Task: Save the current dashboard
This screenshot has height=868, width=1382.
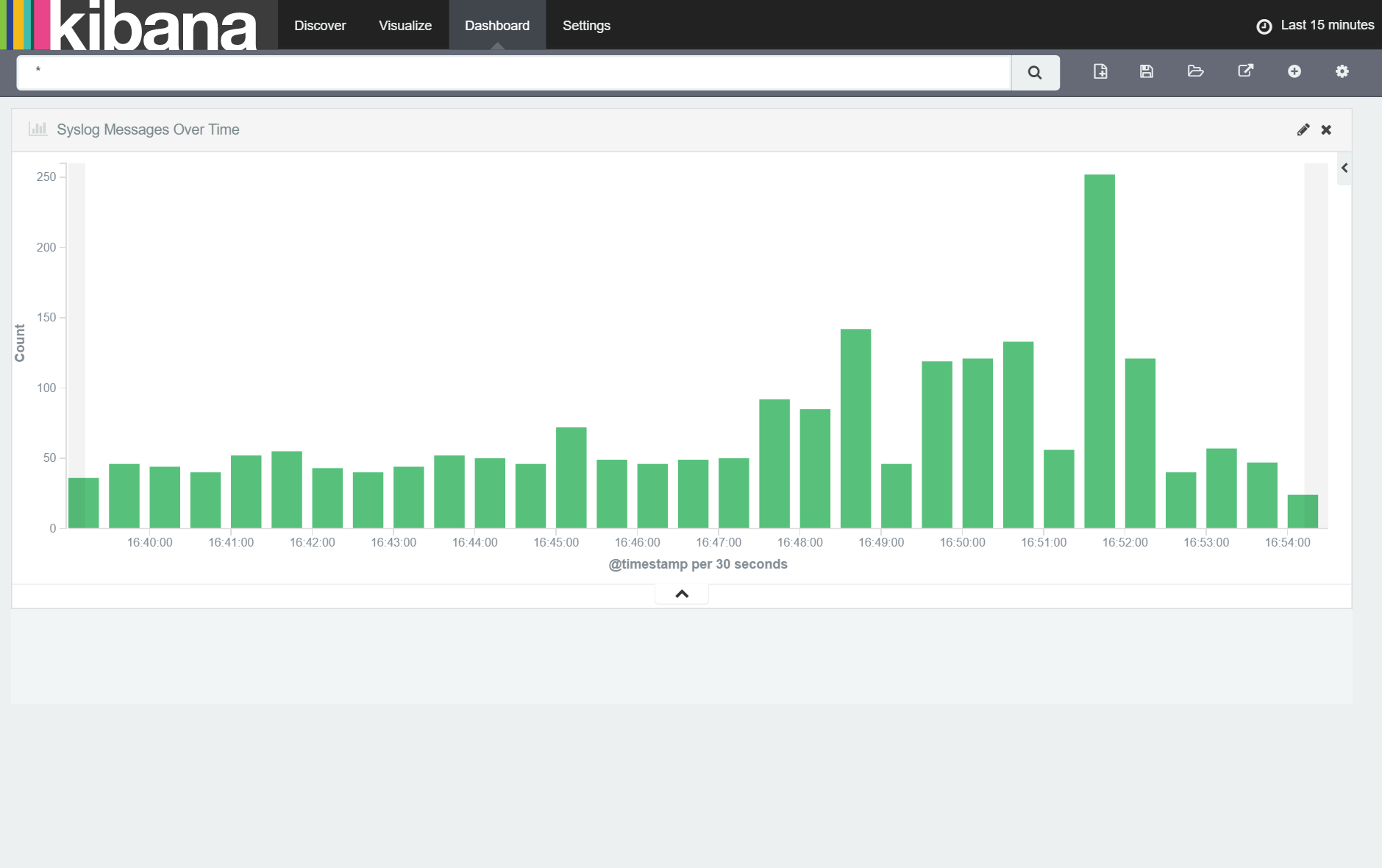Action: (1147, 71)
